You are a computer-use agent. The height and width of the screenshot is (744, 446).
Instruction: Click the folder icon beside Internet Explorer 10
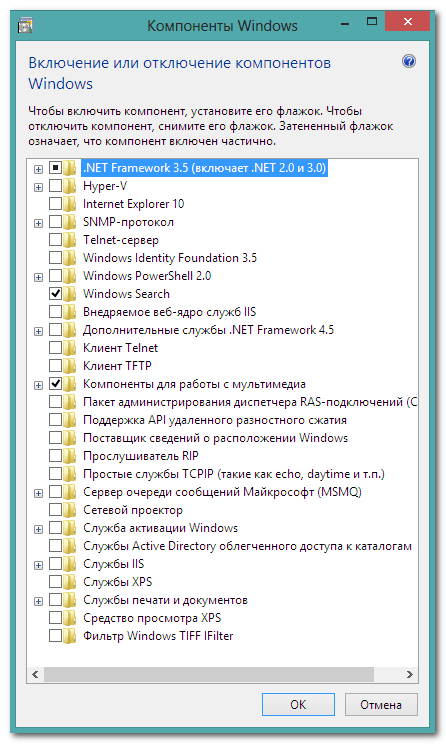point(70,204)
